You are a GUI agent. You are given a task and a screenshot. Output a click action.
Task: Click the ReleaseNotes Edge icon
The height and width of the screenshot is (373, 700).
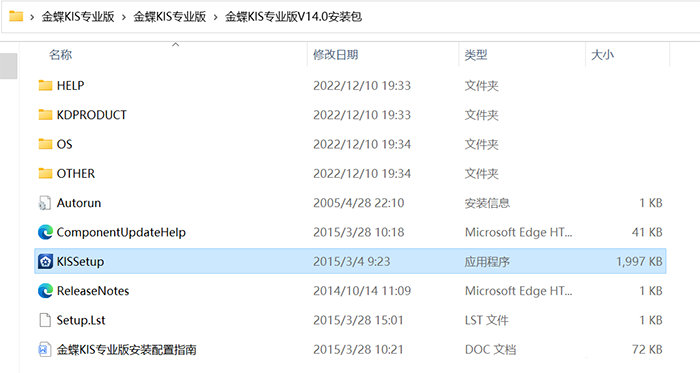(45, 291)
